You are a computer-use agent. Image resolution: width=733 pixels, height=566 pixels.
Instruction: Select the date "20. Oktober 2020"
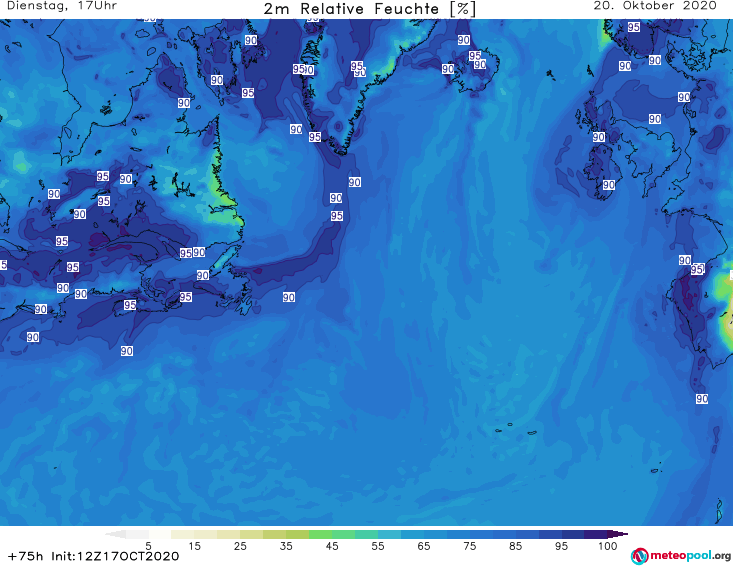coord(655,6)
